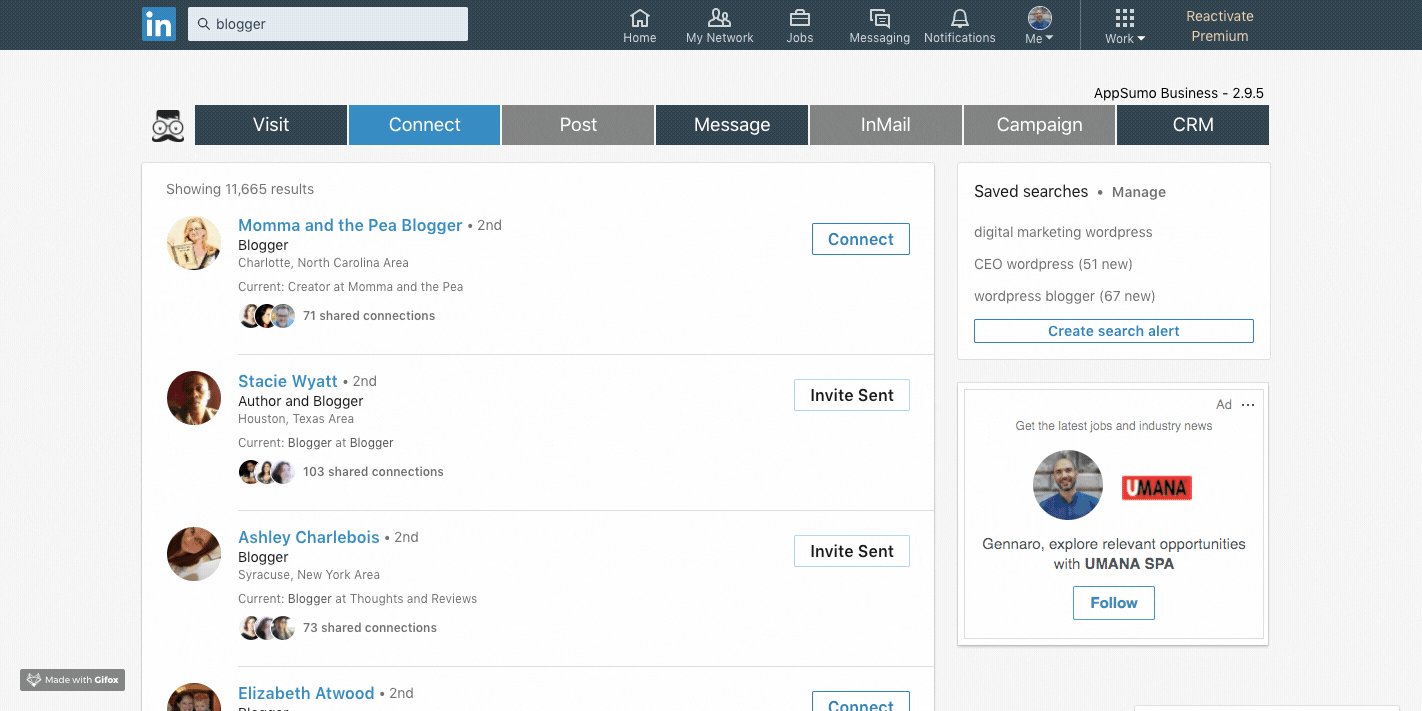Click the Showing 11,665 results text
This screenshot has height=711, width=1422.
pos(240,189)
